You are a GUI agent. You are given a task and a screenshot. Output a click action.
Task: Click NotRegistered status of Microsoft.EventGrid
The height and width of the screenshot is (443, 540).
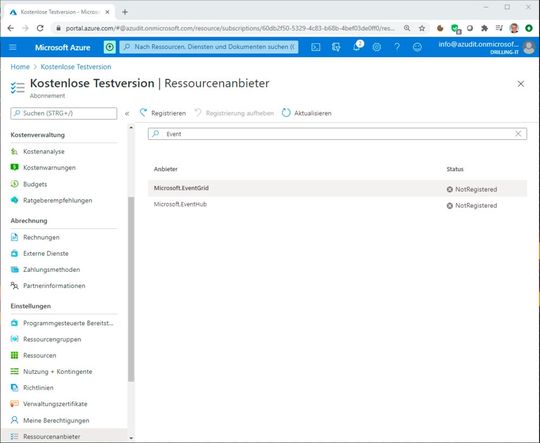click(x=472, y=189)
